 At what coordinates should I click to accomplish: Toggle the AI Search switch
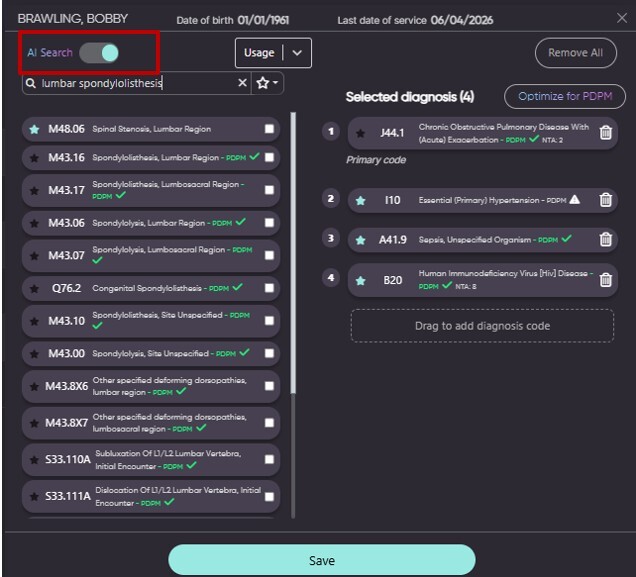(x=99, y=53)
